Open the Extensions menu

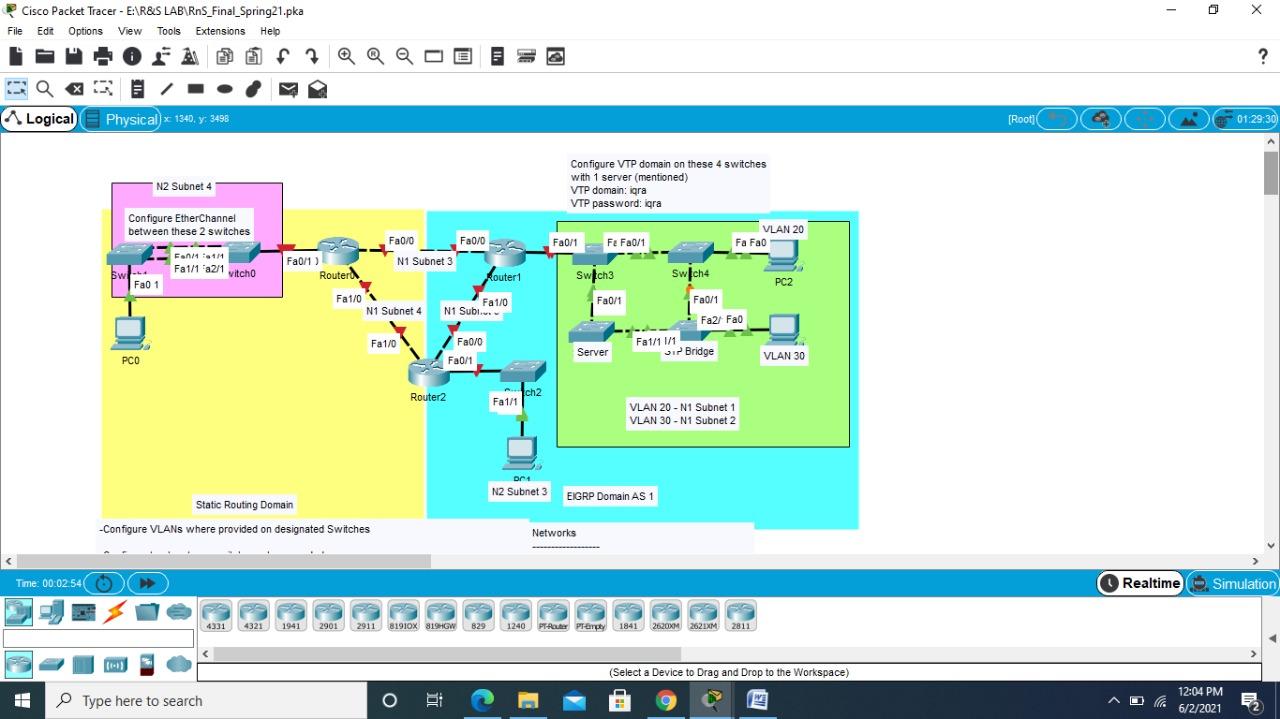pos(219,31)
